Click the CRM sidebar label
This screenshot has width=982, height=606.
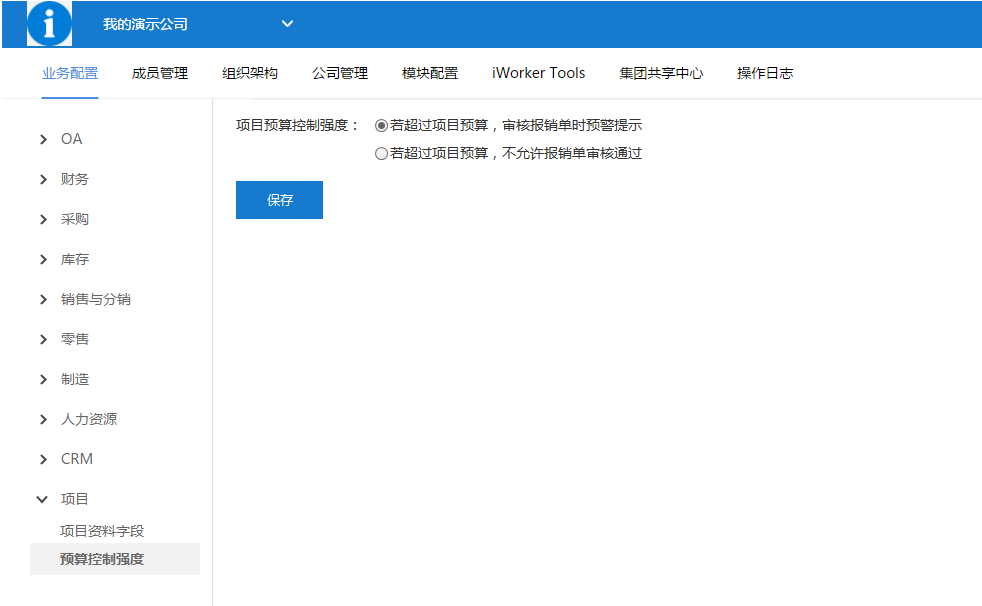(x=77, y=459)
